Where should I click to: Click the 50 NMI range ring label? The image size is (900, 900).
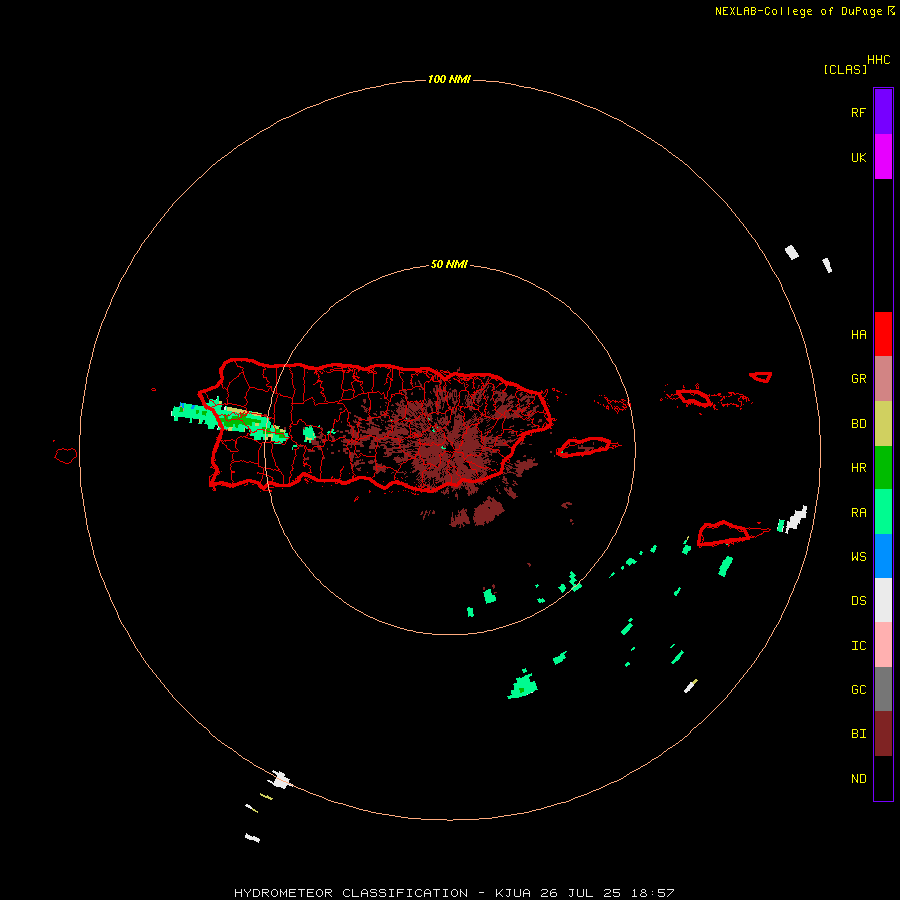tap(449, 265)
